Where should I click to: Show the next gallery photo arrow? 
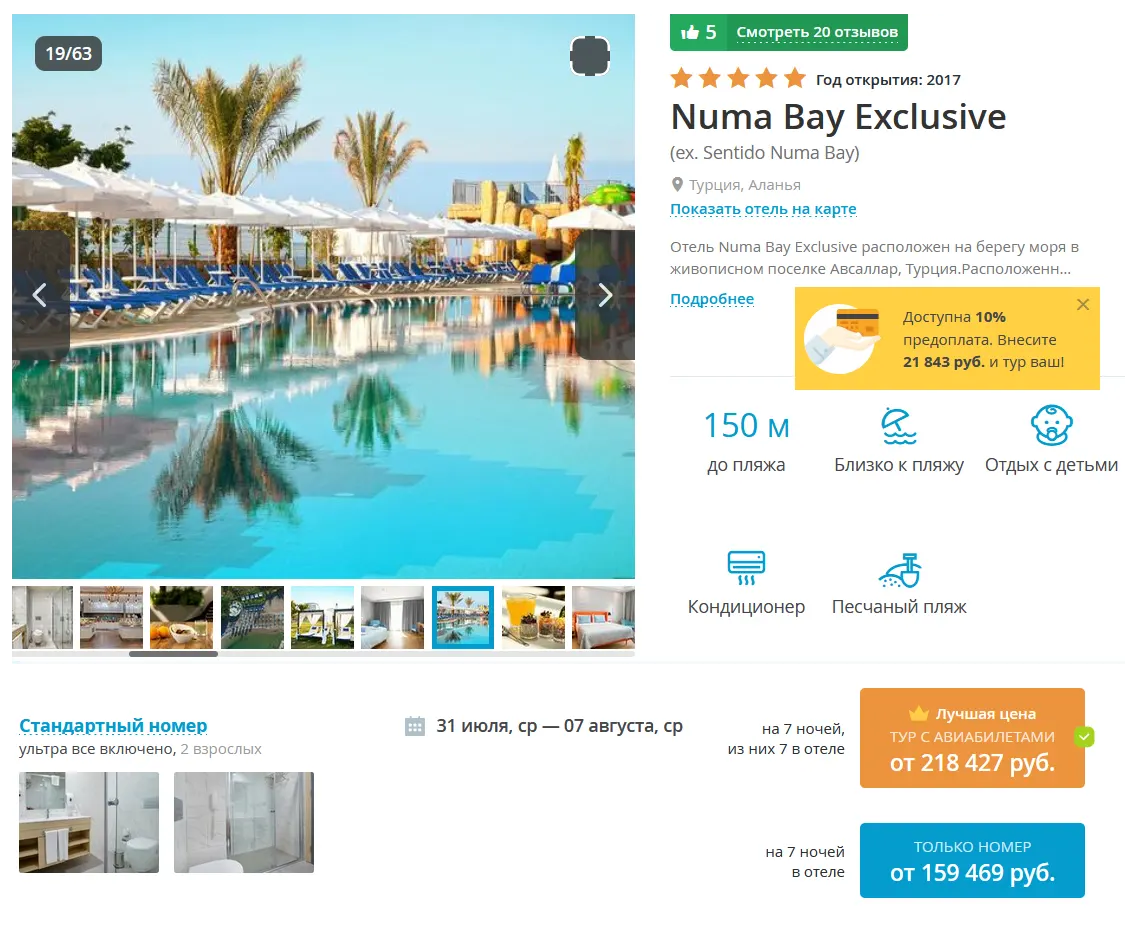pos(605,295)
